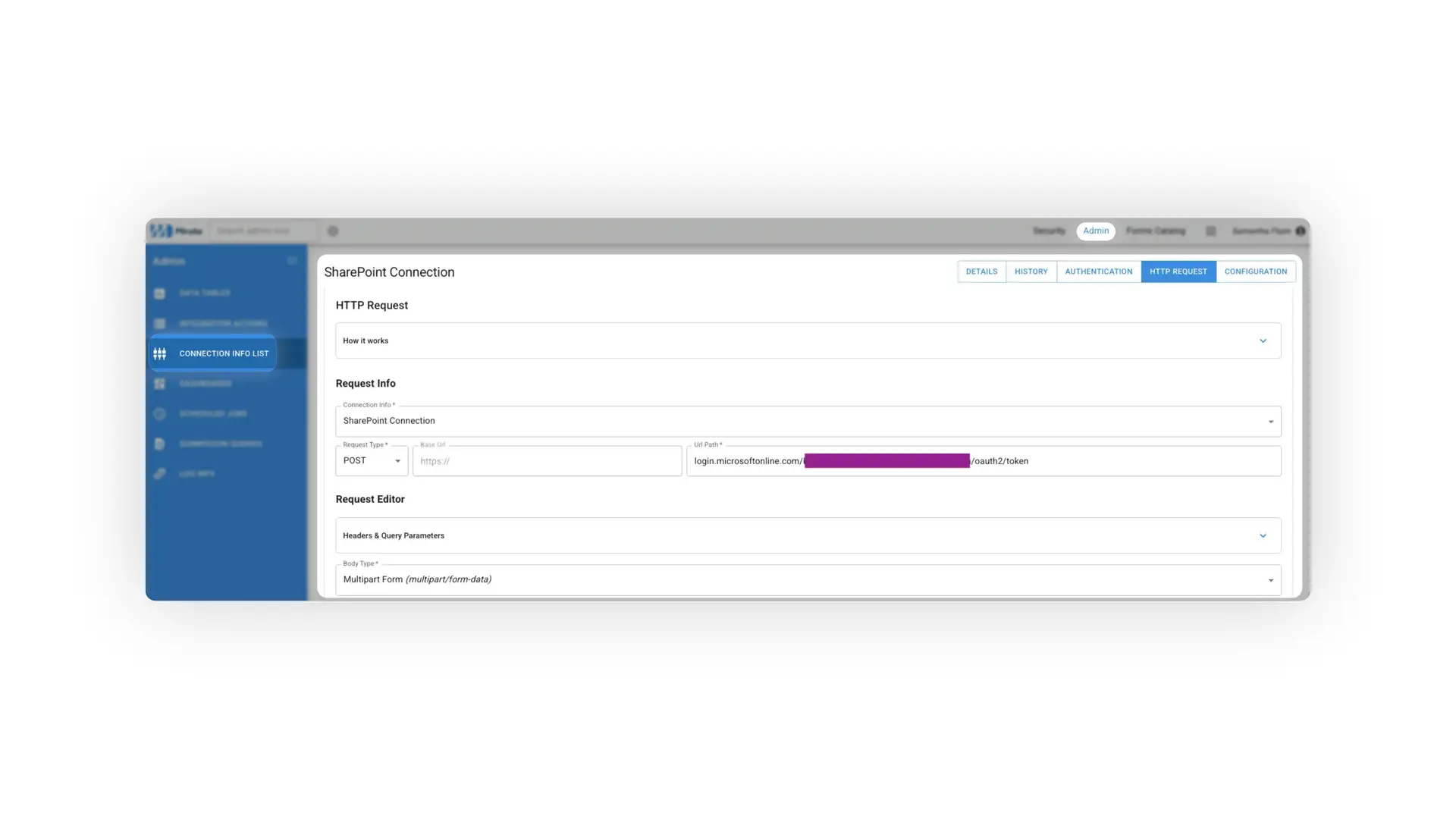Collapse the admin sidebar with the toggle icon
The width and height of the screenshot is (1456, 819).
pyautogui.click(x=292, y=260)
